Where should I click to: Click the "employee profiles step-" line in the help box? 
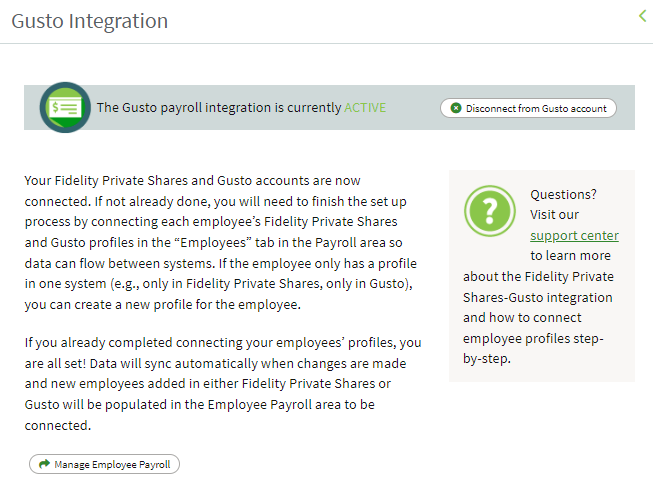pos(533,339)
